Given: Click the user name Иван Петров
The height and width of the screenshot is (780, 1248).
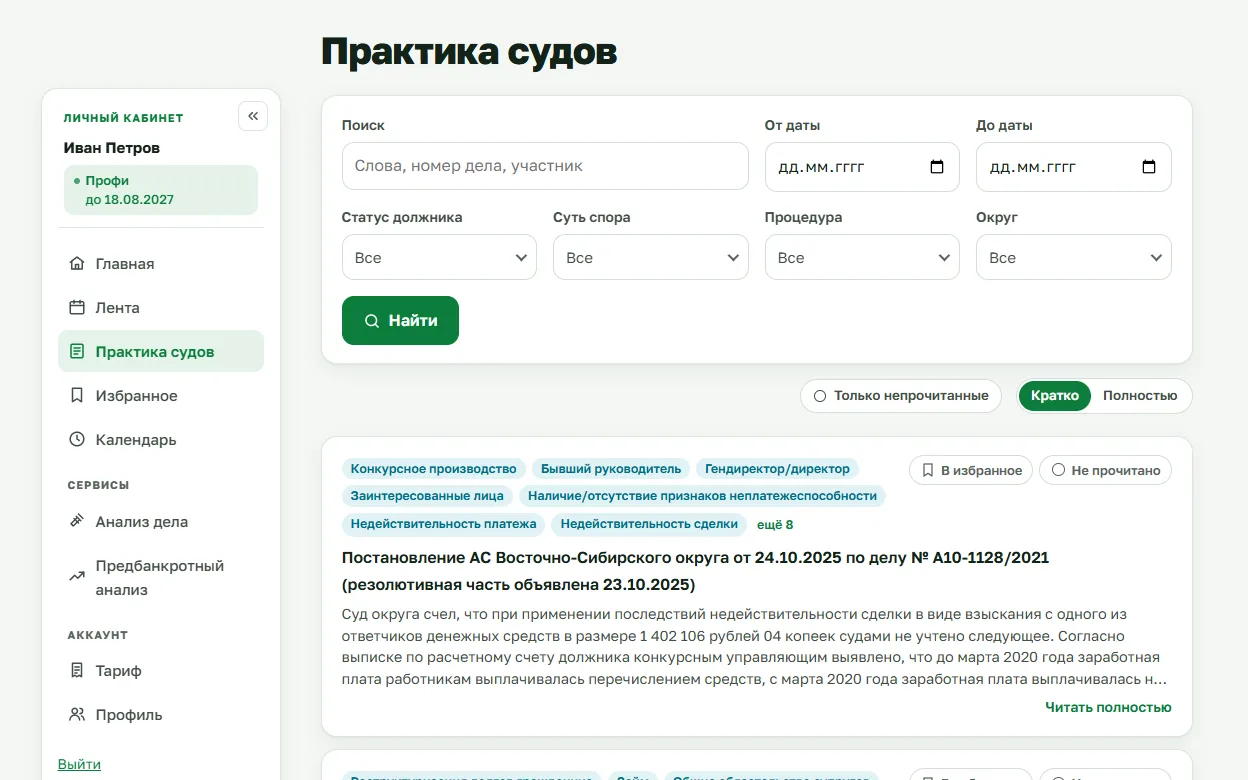Looking at the screenshot, I should click(112, 148).
